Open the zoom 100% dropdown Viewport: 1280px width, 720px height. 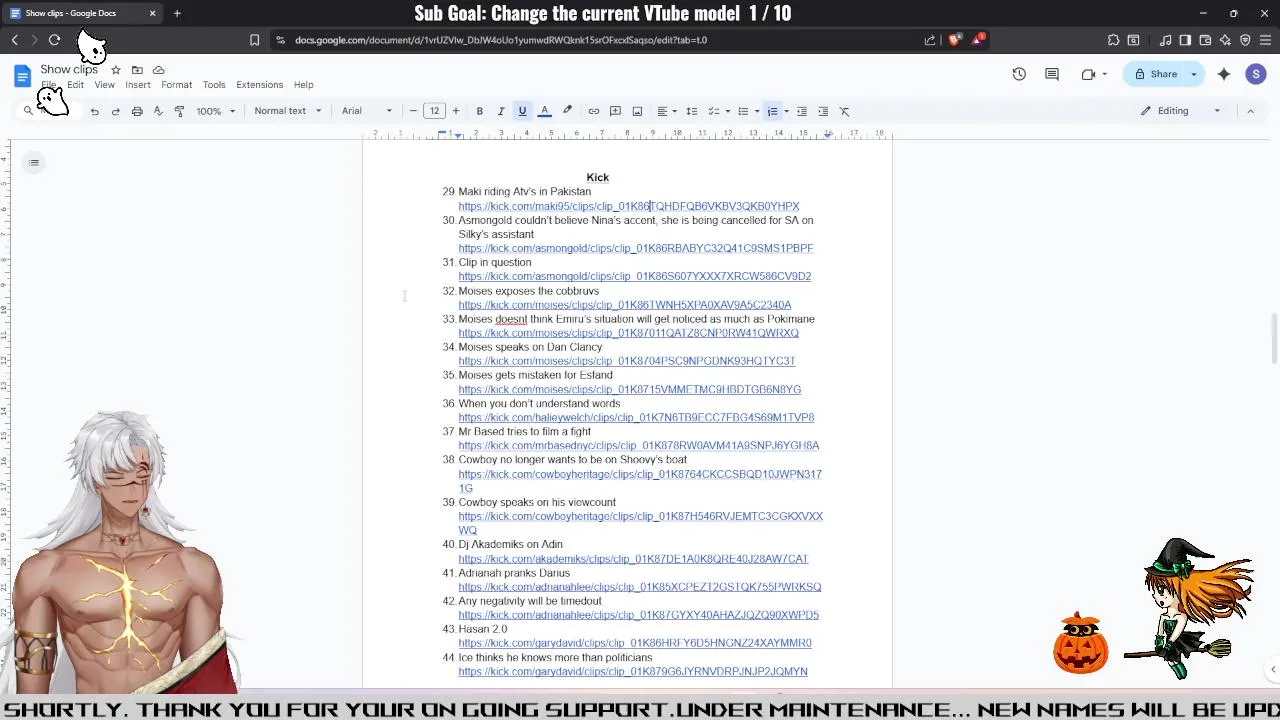coord(216,111)
